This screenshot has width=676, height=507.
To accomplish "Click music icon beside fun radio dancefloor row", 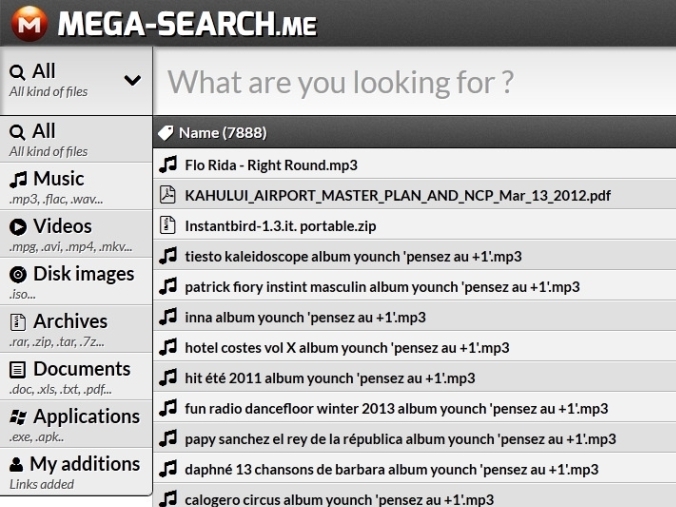I will coord(168,407).
